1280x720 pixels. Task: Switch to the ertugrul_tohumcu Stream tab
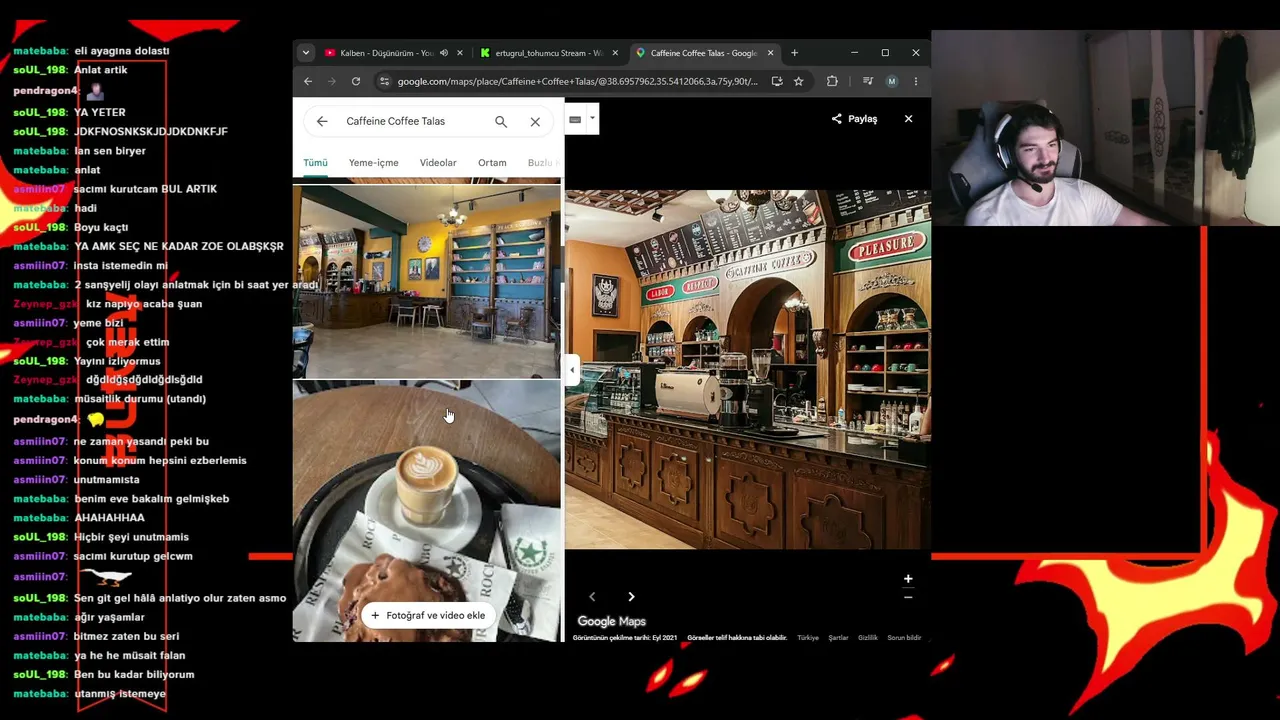pos(548,53)
